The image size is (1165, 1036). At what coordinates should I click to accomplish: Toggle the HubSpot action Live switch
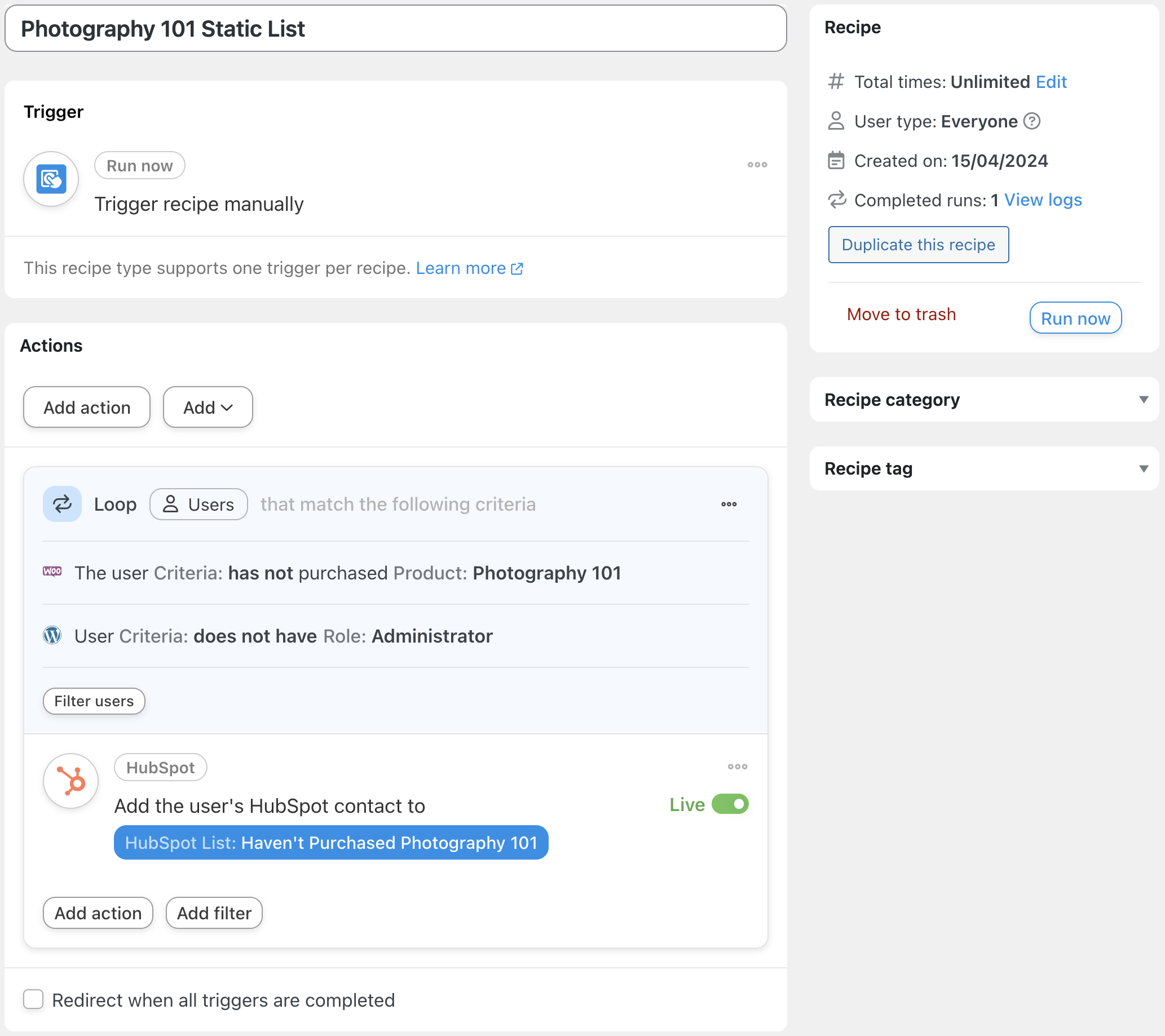(730, 804)
